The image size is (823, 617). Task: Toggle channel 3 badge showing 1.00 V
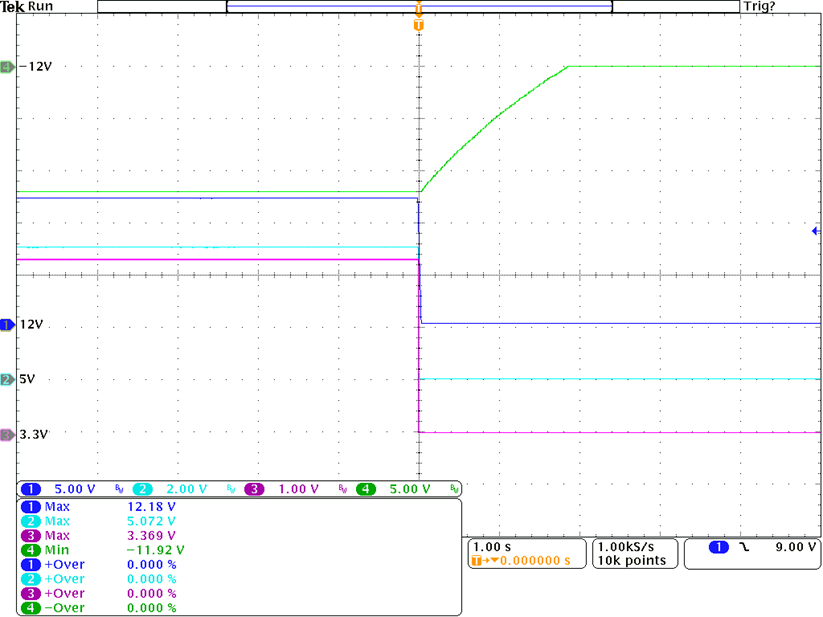pyautogui.click(x=253, y=489)
